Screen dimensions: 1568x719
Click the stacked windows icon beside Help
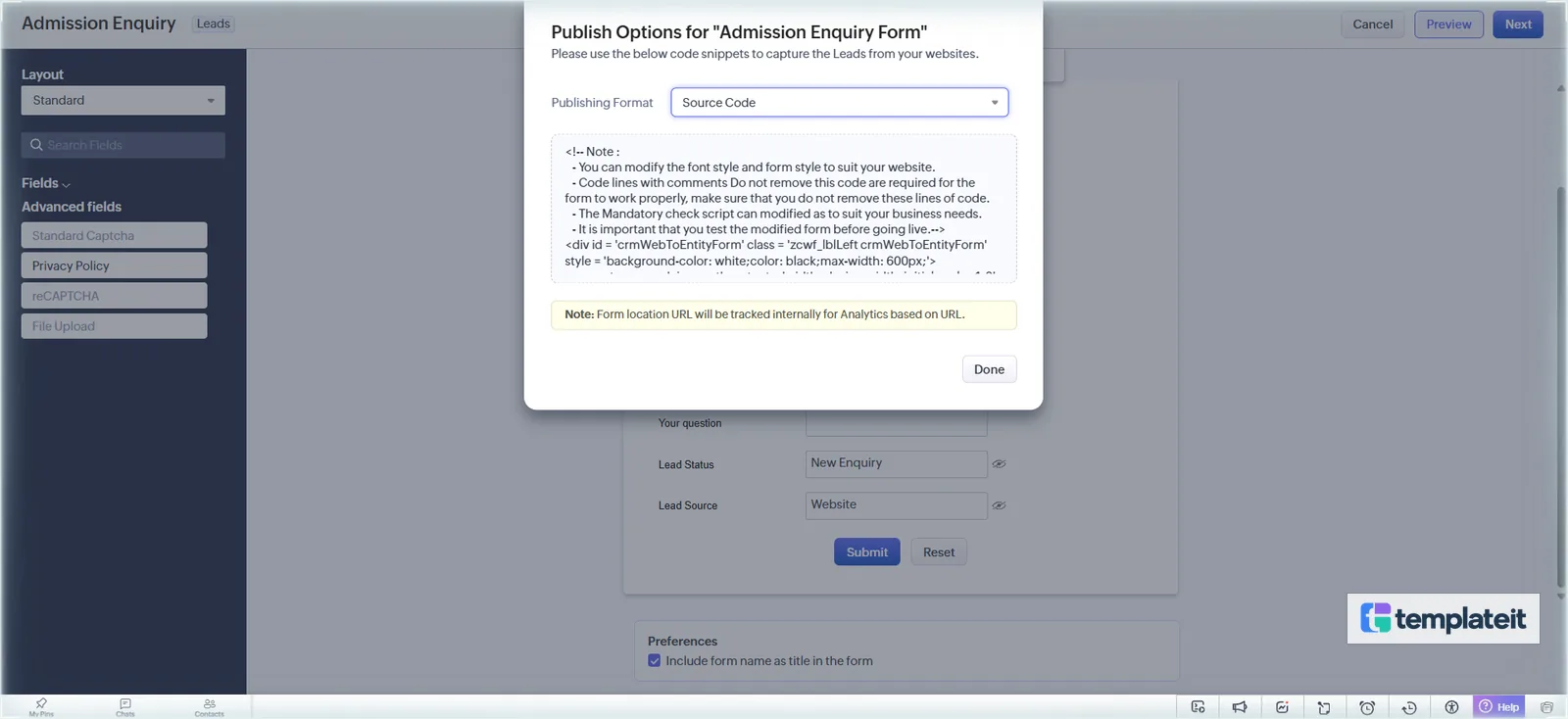1546,707
